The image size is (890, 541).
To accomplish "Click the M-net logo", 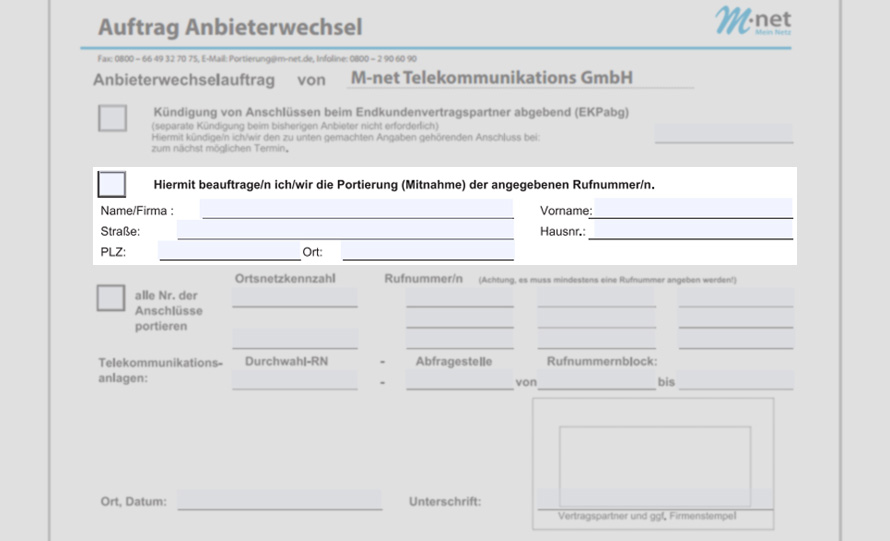I will [753, 22].
